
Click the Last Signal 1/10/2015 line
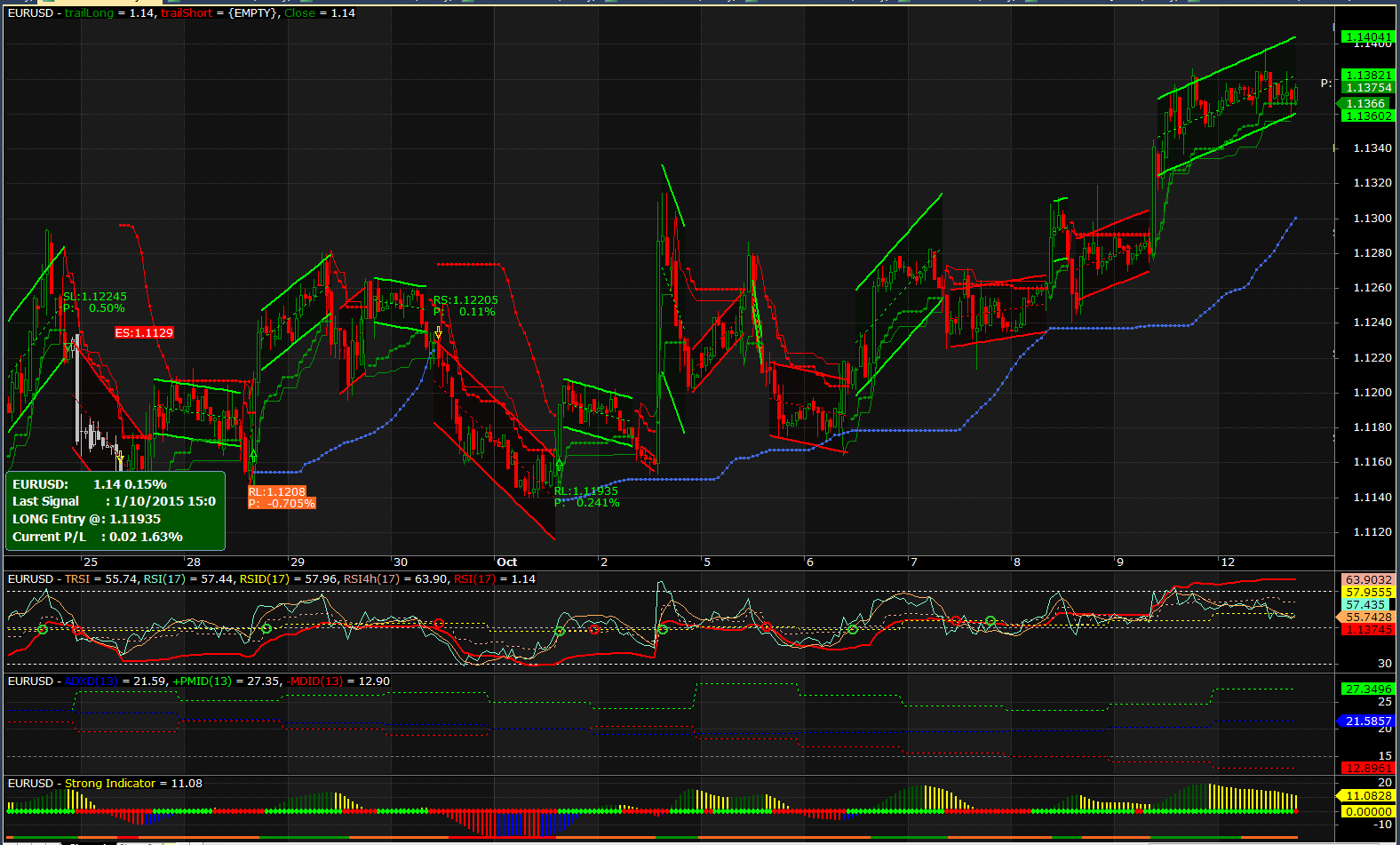point(114,502)
